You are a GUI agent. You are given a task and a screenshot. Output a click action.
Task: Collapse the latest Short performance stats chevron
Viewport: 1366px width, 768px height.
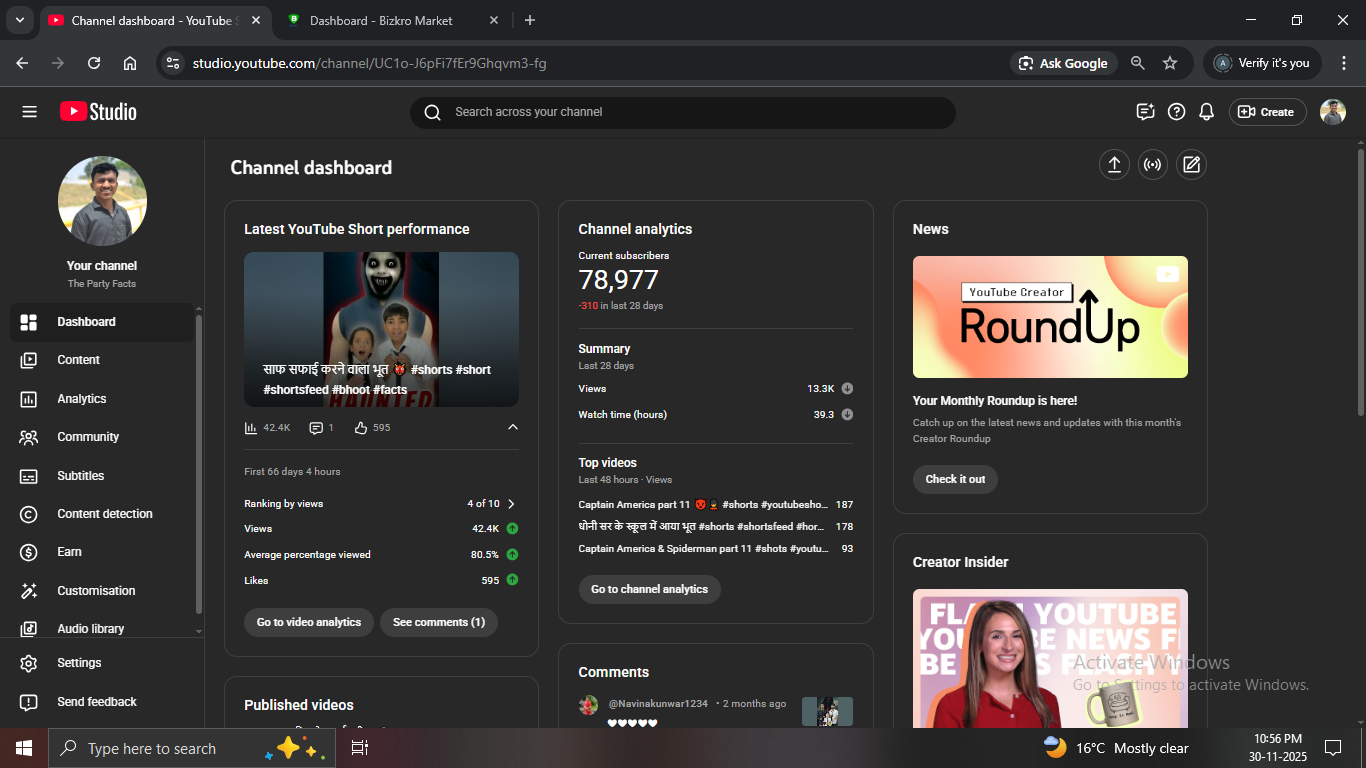513,428
